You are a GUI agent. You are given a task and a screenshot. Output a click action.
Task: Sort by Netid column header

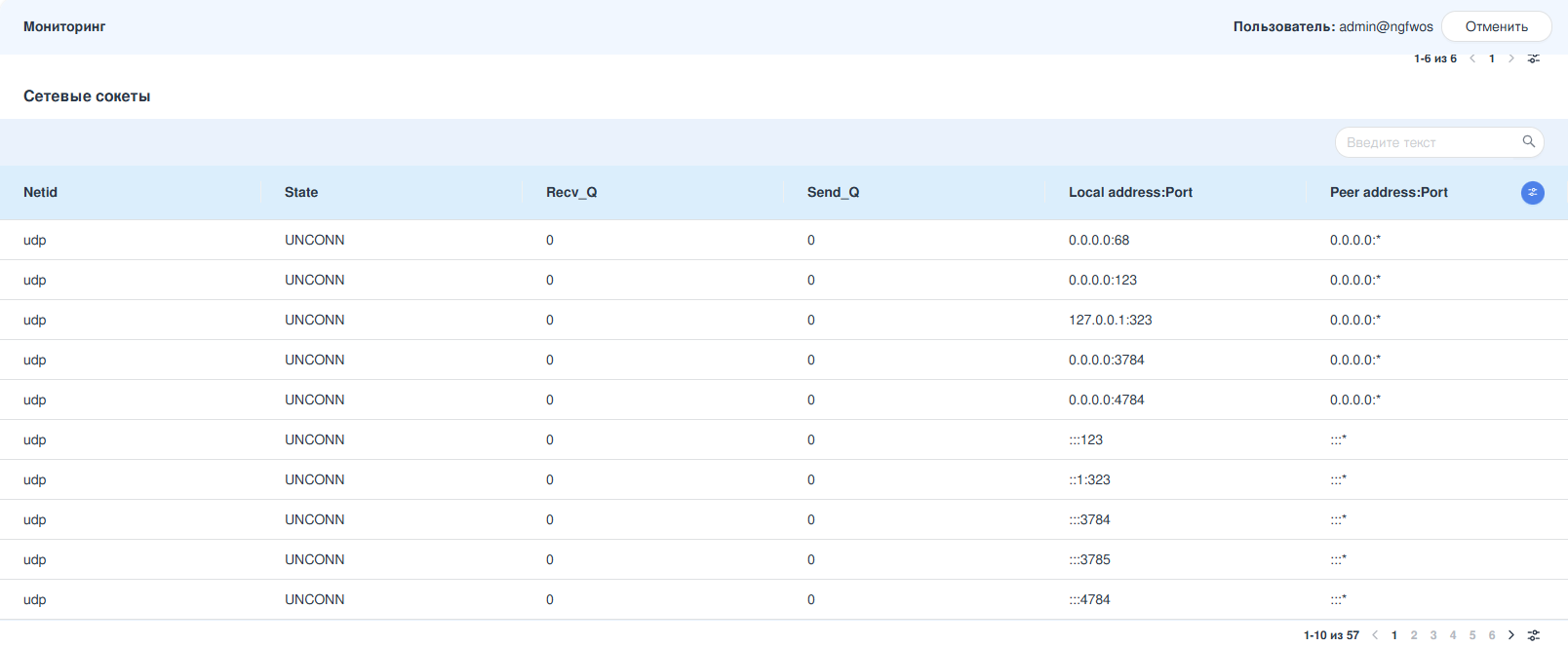pos(40,193)
